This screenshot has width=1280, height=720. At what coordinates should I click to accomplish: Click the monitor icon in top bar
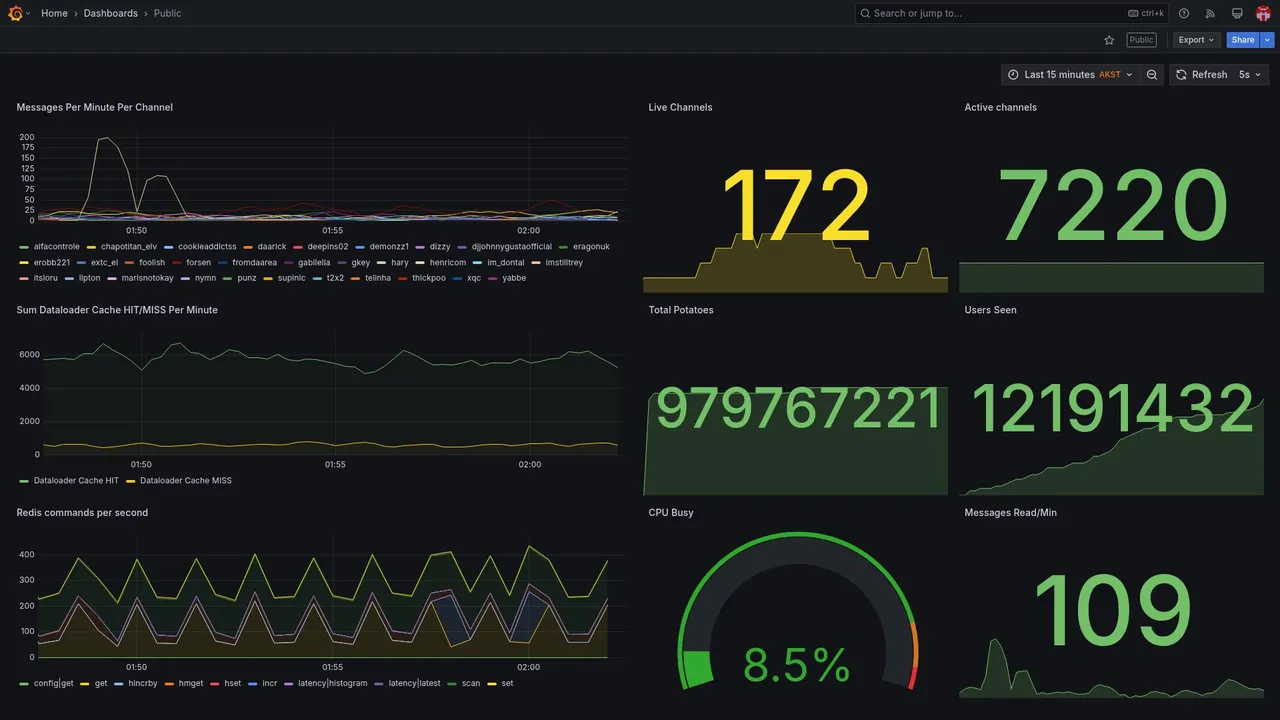tap(1237, 13)
